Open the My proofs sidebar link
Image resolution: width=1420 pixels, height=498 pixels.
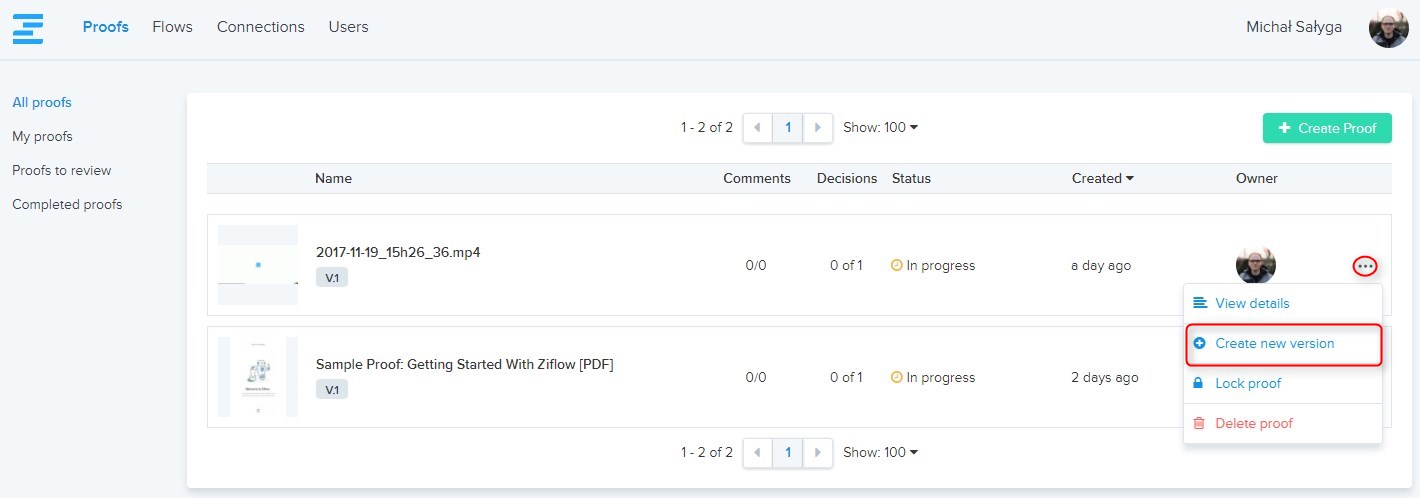coord(42,137)
